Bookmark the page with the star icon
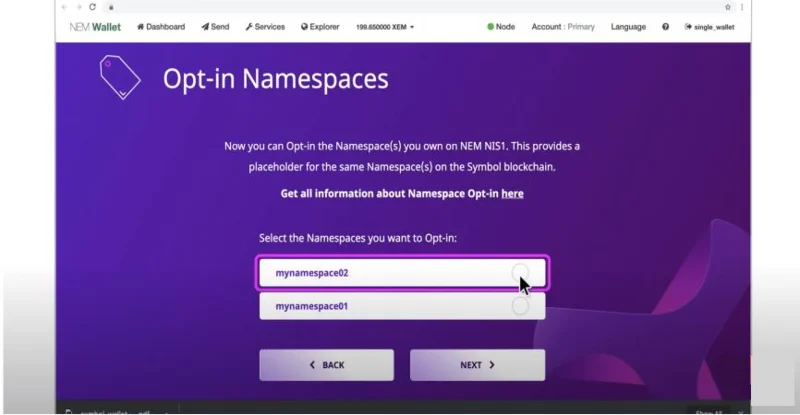The width and height of the screenshot is (800, 415). tap(728, 7)
